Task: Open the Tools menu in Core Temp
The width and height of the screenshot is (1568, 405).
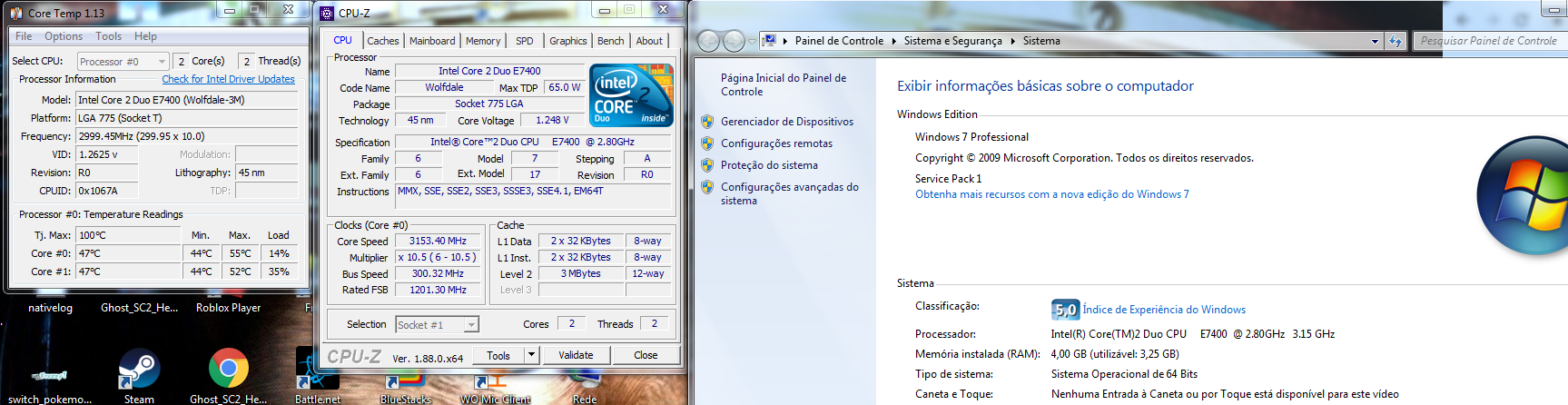Action: (x=108, y=36)
